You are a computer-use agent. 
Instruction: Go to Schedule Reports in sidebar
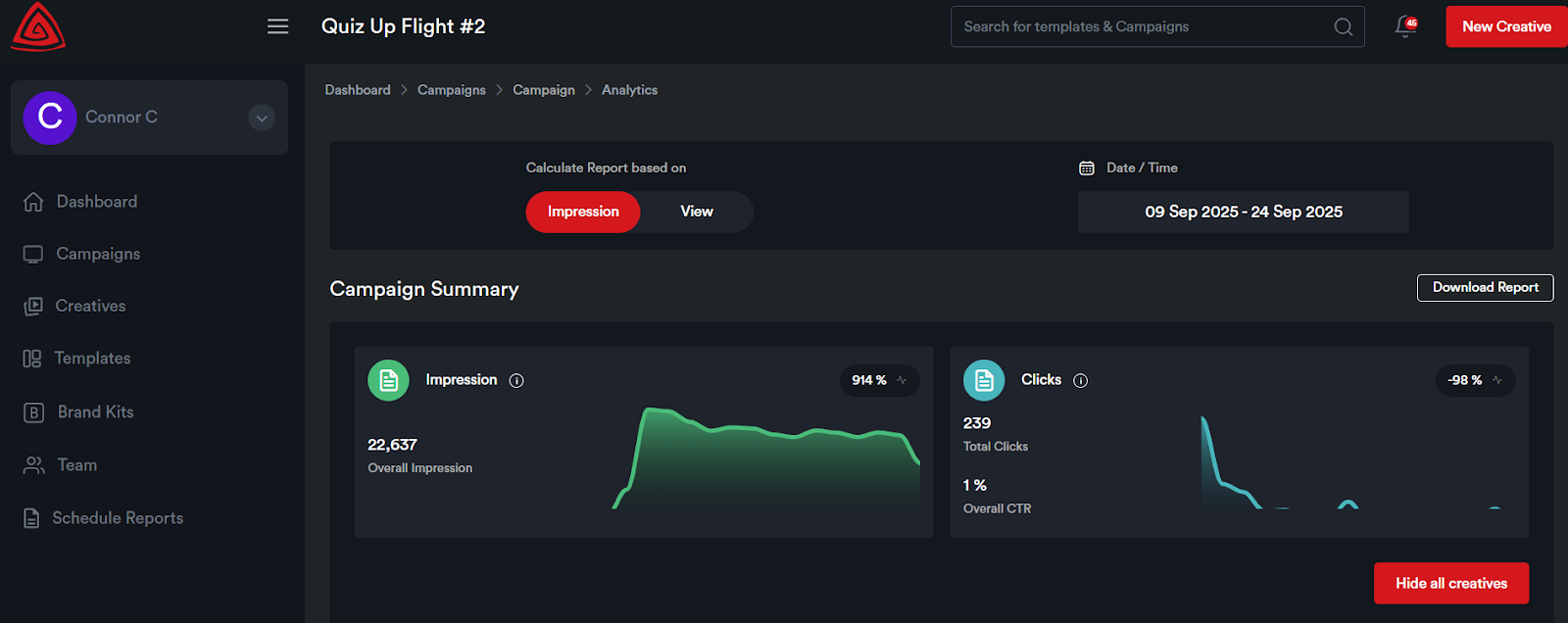[x=118, y=518]
